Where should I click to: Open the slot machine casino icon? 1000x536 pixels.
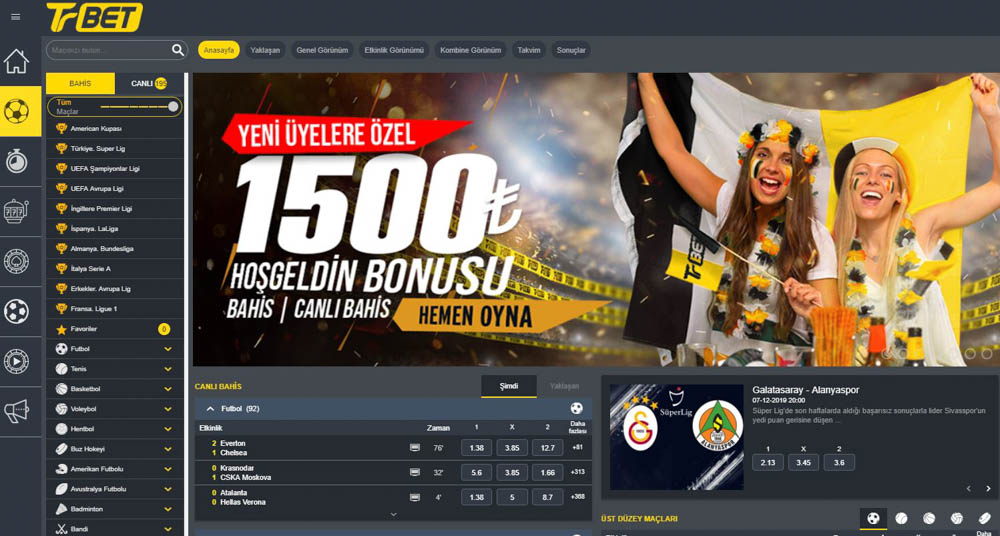(17, 211)
